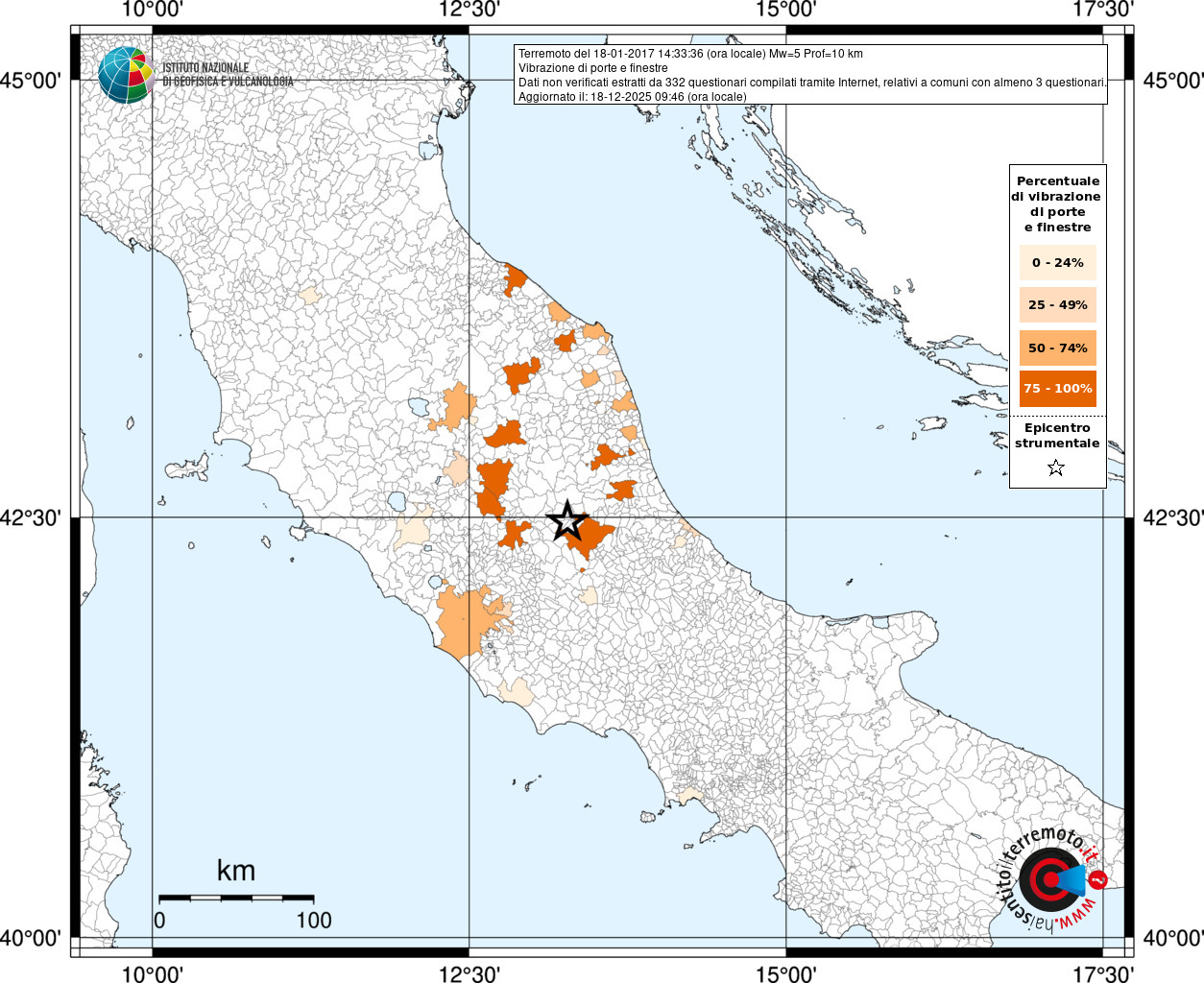Select the 25 - 49% legend swatch

(x=1057, y=305)
